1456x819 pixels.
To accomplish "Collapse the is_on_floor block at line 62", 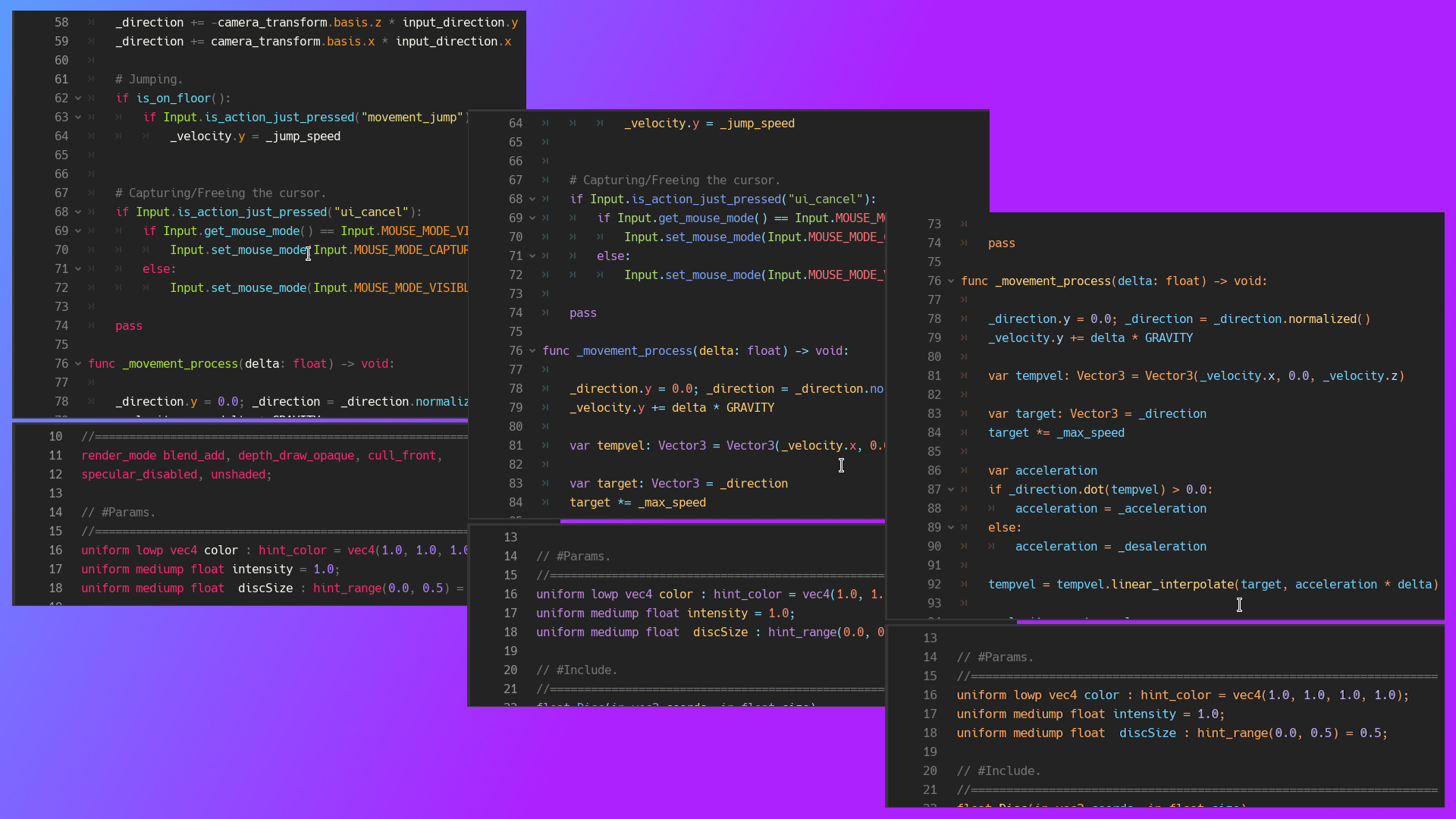I will coord(78,99).
